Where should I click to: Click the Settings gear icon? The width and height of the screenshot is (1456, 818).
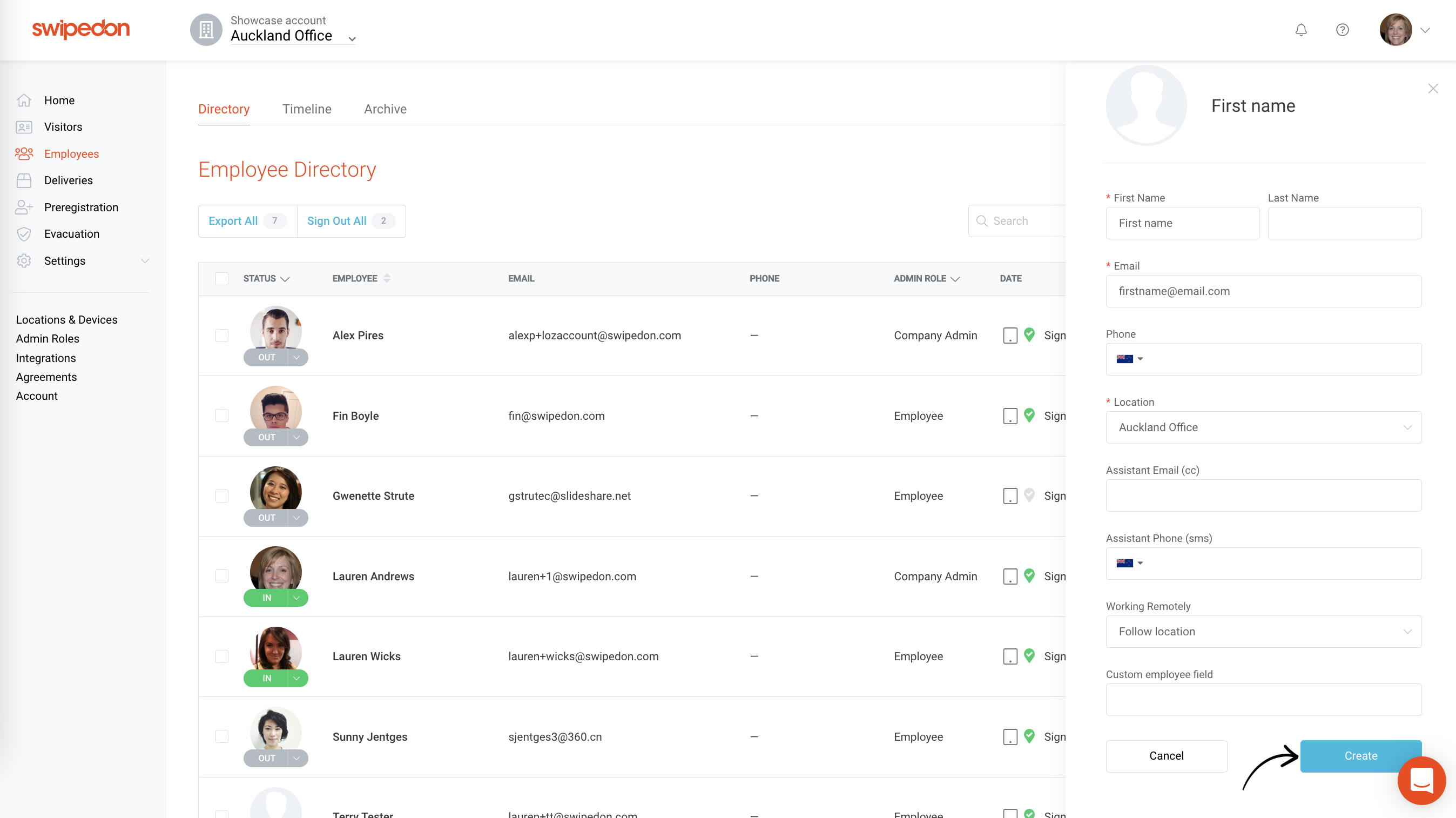click(24, 260)
